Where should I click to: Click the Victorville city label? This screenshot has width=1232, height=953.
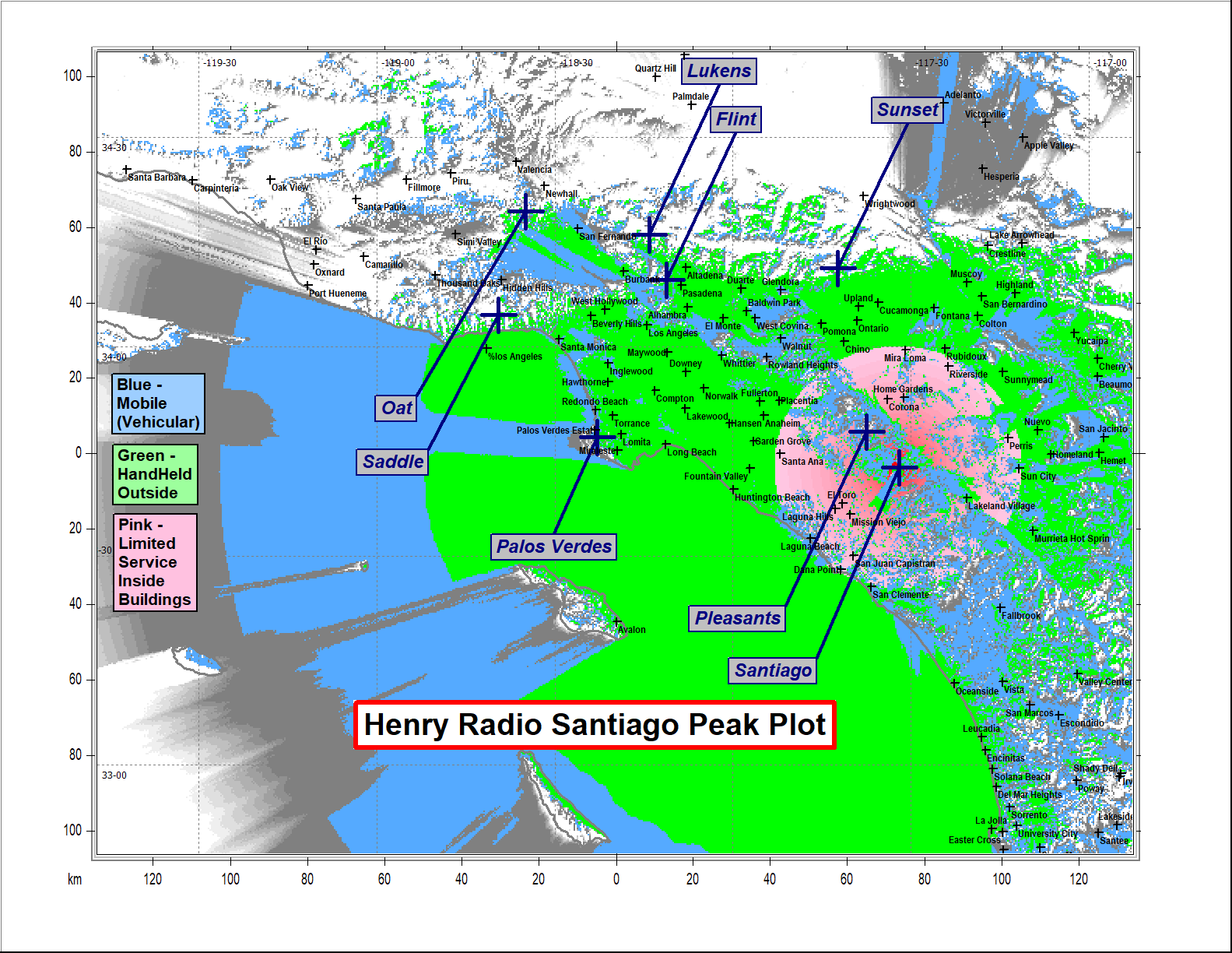(985, 114)
